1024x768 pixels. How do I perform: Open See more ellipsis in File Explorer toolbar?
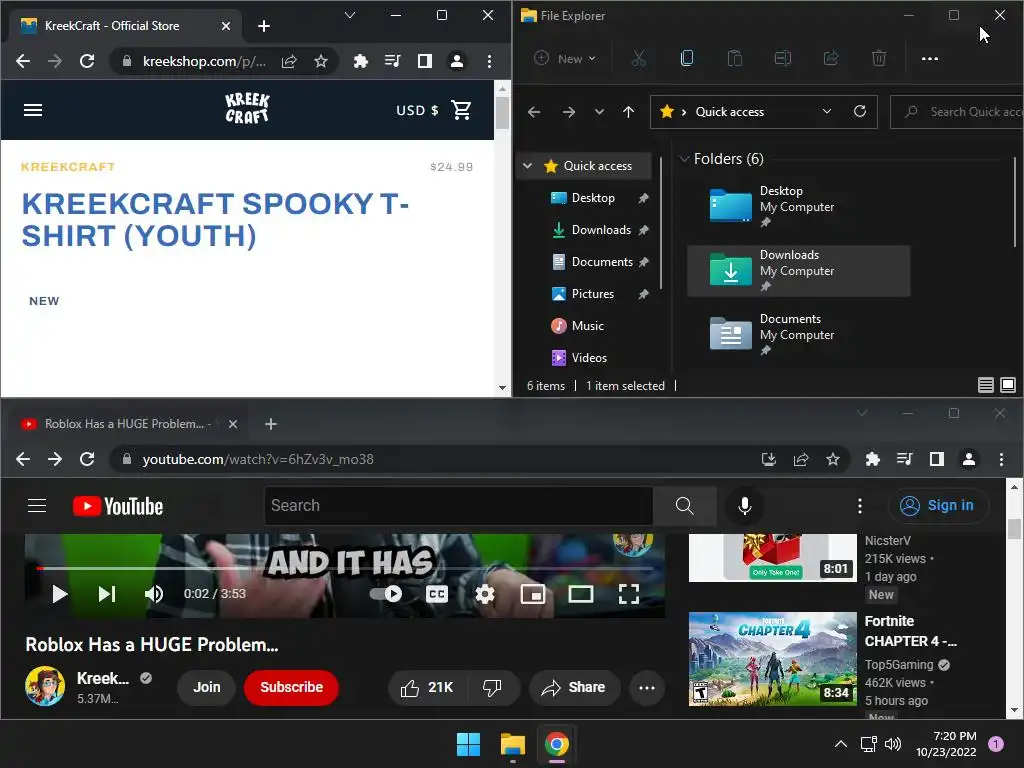[x=929, y=59]
